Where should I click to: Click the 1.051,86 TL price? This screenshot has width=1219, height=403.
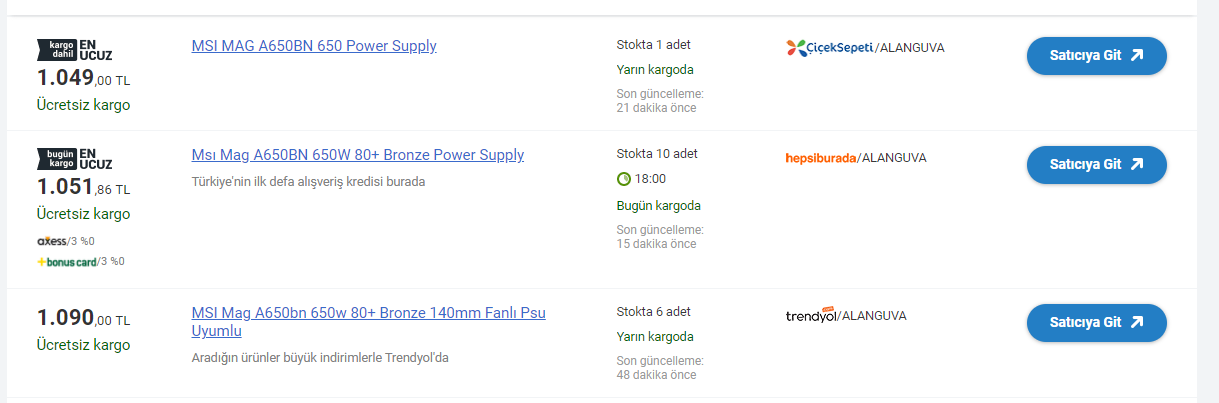tap(84, 187)
